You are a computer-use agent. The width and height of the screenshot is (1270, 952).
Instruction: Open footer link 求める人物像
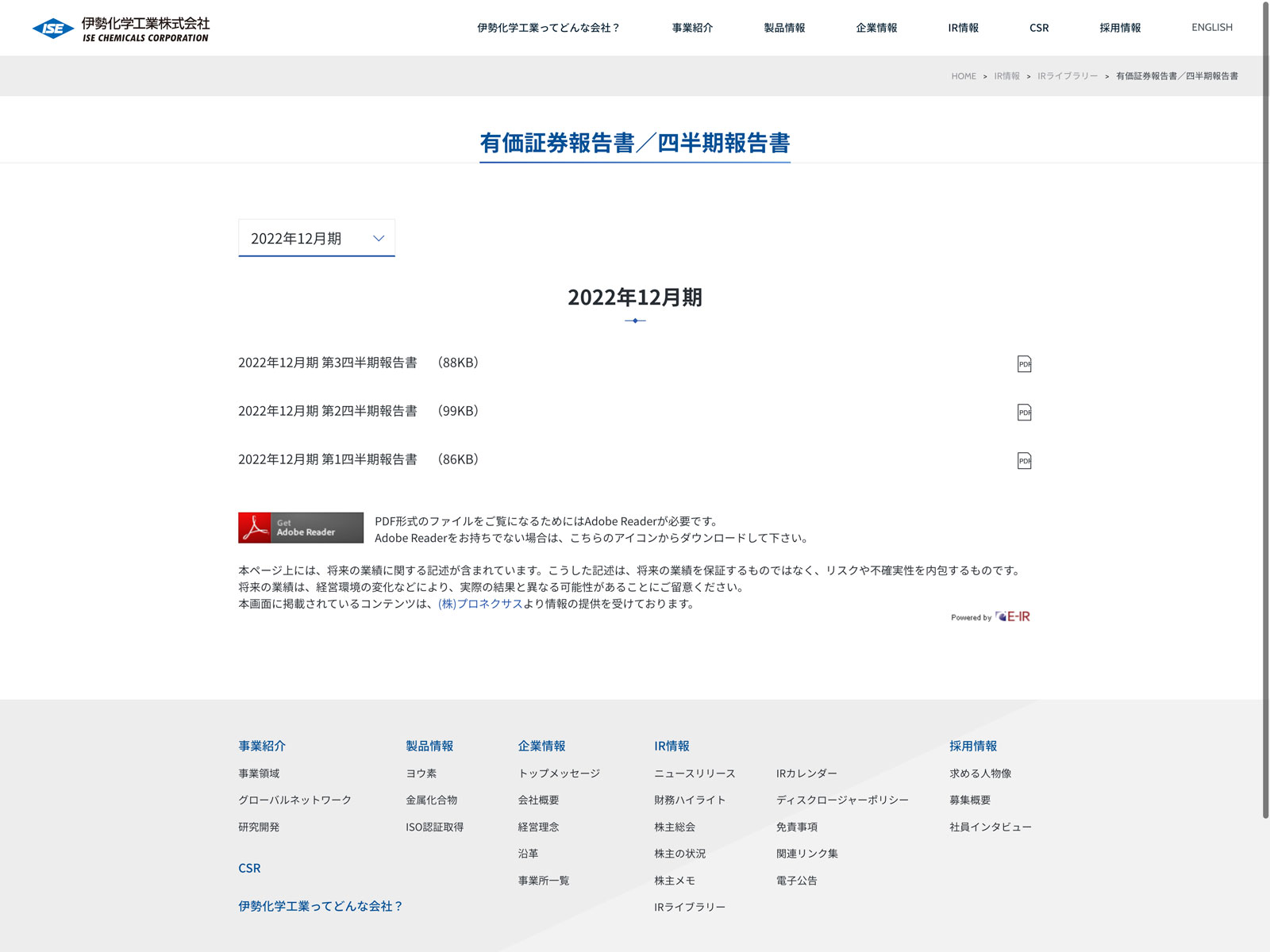(x=980, y=773)
